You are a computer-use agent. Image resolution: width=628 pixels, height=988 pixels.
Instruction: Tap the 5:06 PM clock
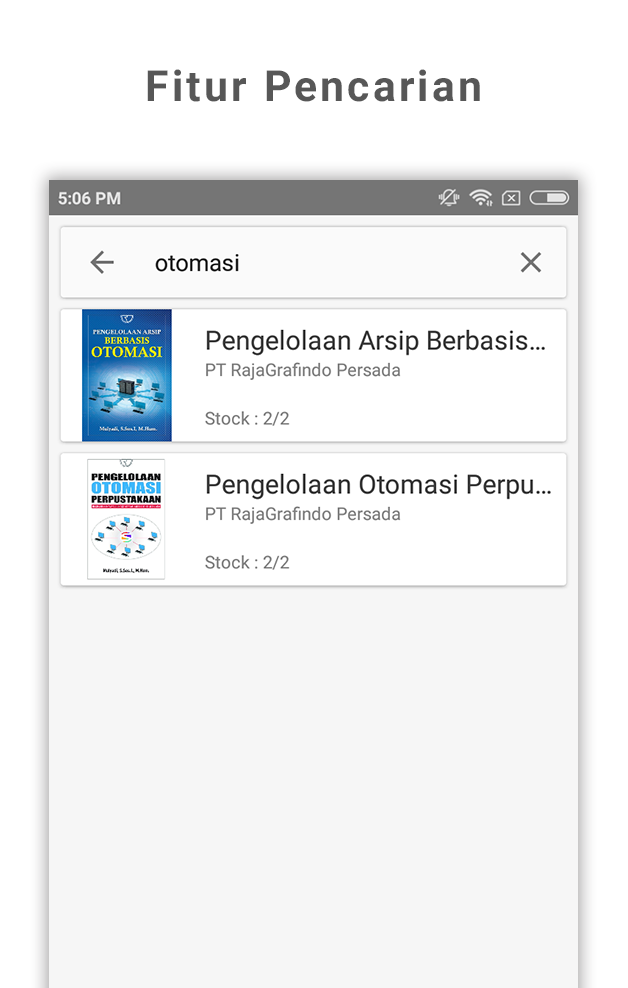(89, 198)
